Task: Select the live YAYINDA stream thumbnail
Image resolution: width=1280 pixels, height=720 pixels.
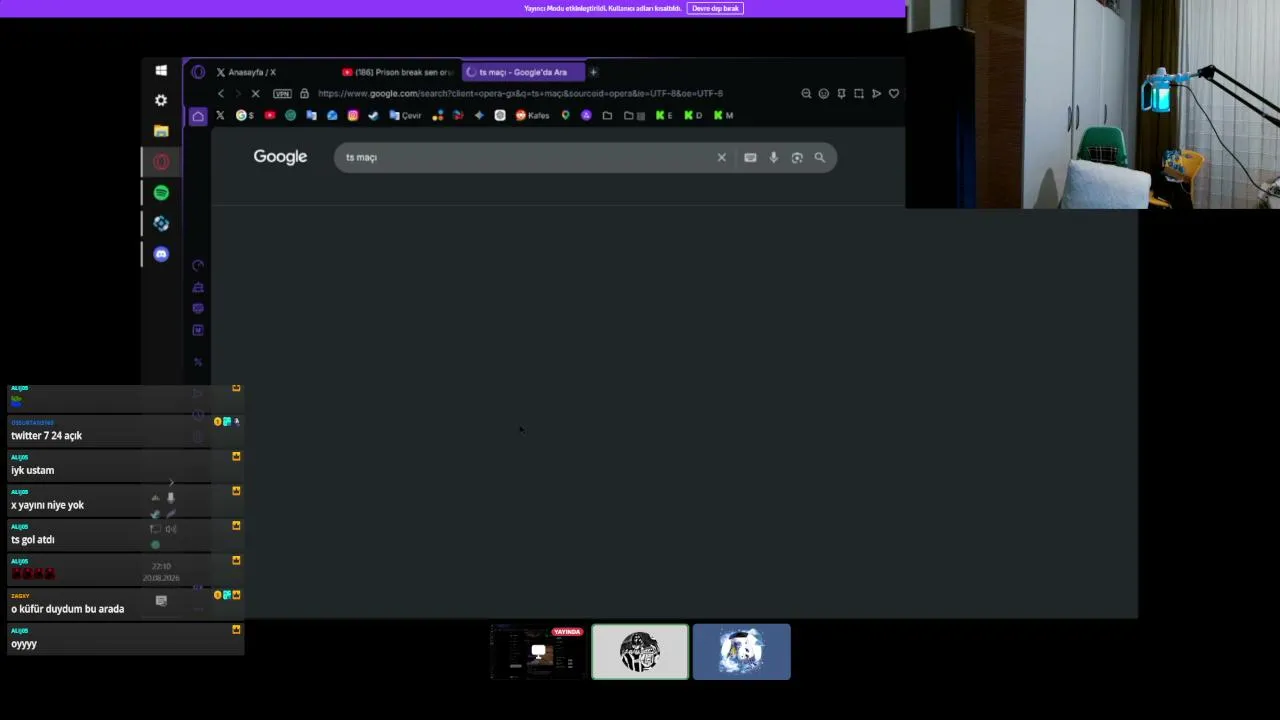Action: pyautogui.click(x=538, y=652)
